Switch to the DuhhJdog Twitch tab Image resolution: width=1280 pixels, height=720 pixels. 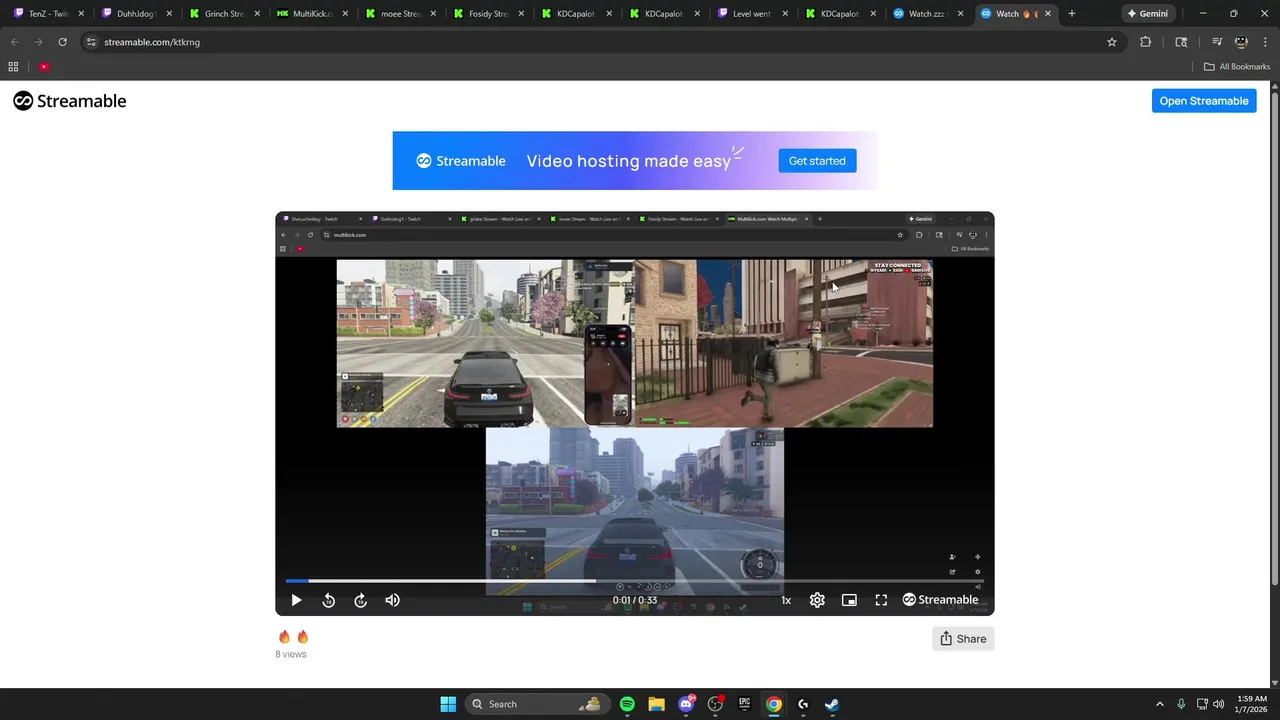(137, 14)
